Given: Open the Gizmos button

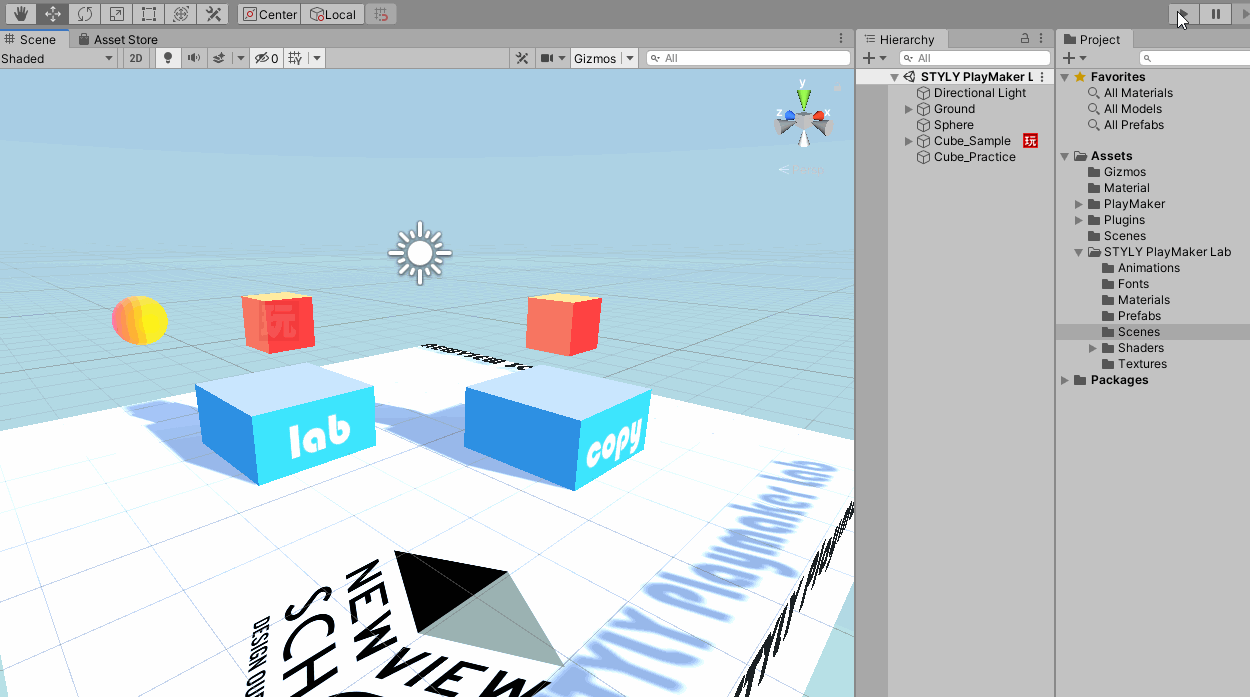Looking at the screenshot, I should click(x=595, y=58).
